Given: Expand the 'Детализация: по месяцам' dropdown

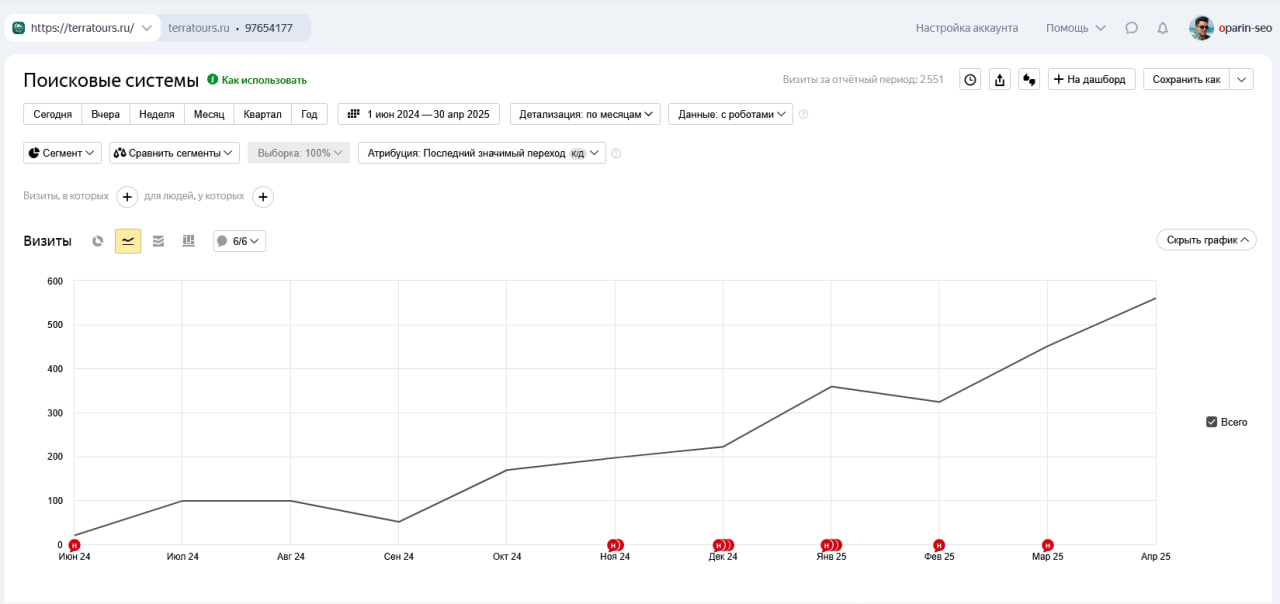Looking at the screenshot, I should point(585,114).
